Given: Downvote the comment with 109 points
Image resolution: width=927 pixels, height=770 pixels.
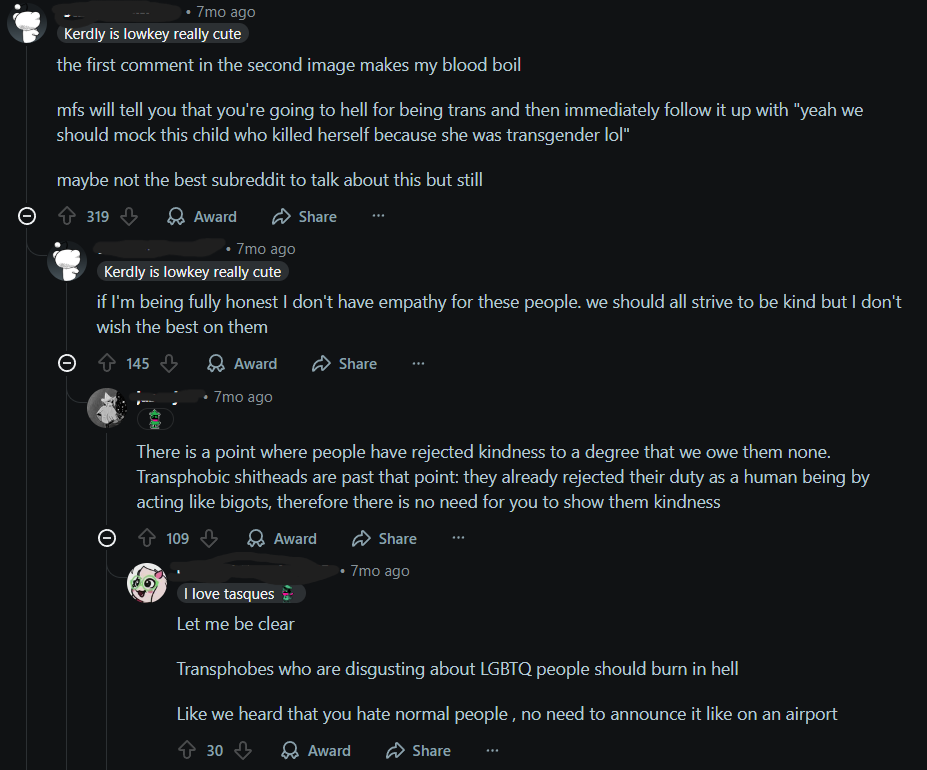Looking at the screenshot, I should 208,538.
